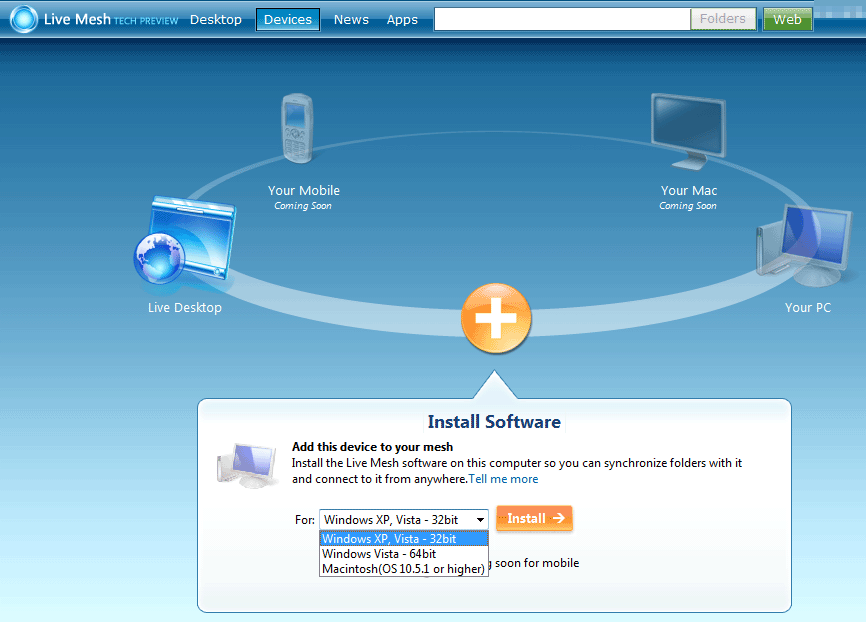Click the Live Mesh Tech Preview title text
The image size is (866, 622).
click(111, 19)
